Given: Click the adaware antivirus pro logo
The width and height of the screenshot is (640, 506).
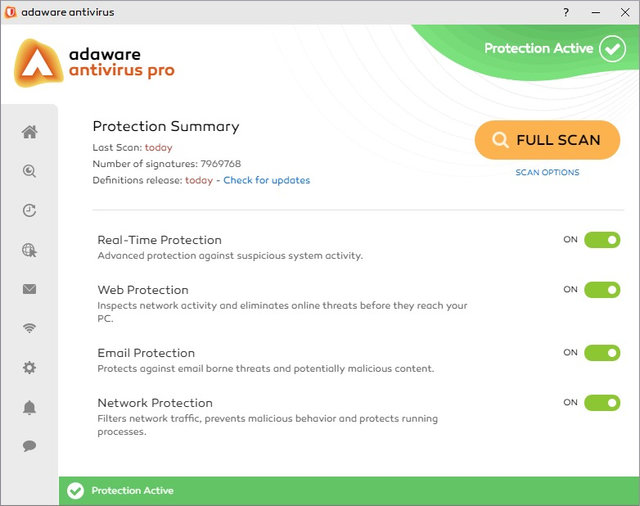Looking at the screenshot, I should tap(95, 62).
